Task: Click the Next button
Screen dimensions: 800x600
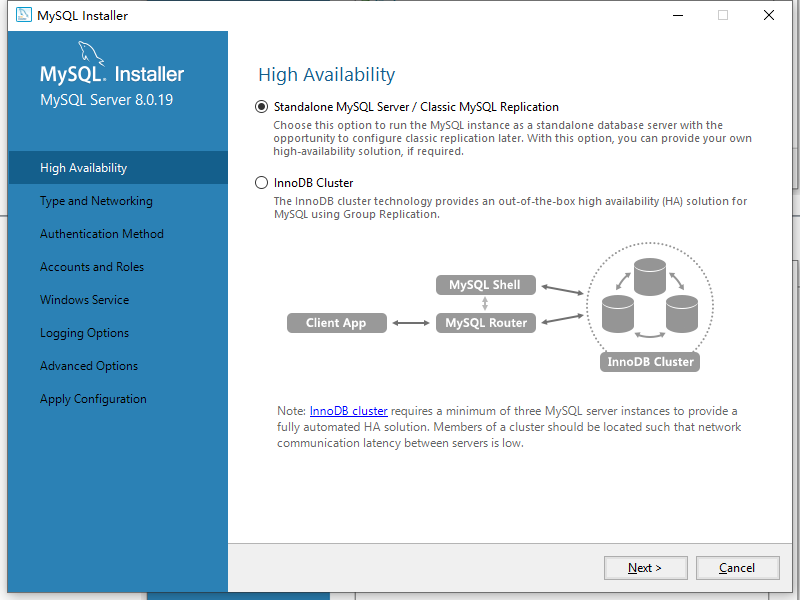Action: [645, 568]
